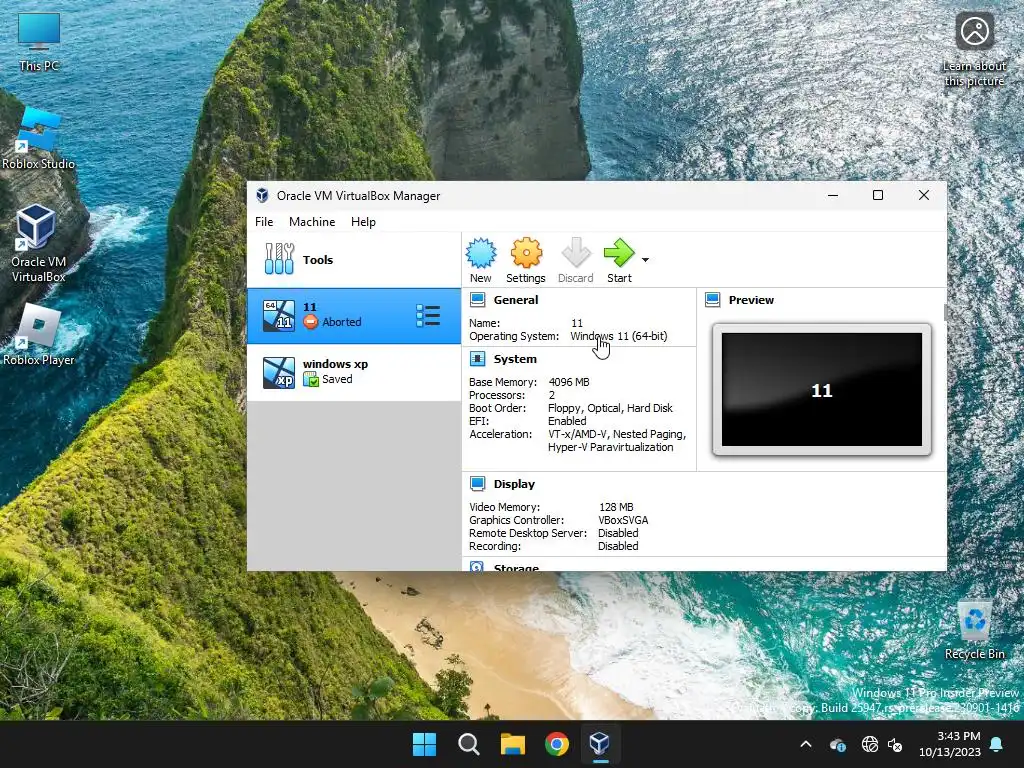Open Settings gear in VirtualBox toolbar

point(526,260)
